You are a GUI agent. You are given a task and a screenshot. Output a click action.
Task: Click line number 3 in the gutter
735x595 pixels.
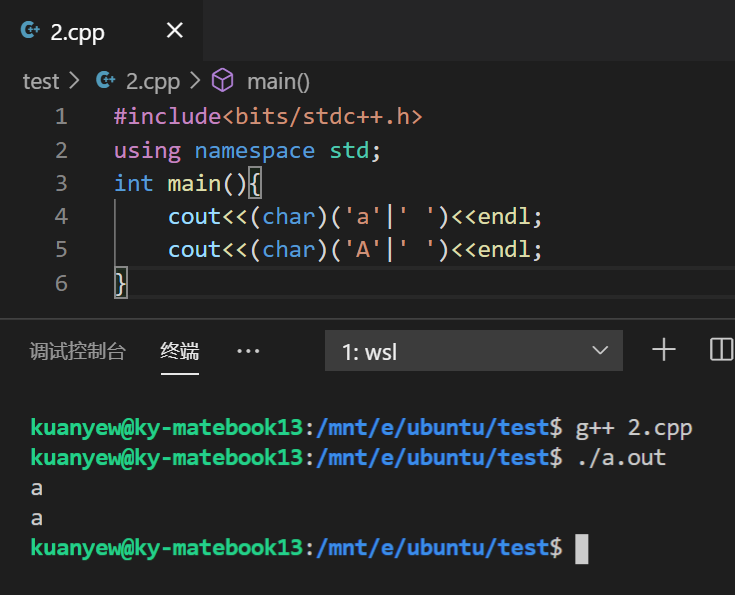click(x=61, y=183)
